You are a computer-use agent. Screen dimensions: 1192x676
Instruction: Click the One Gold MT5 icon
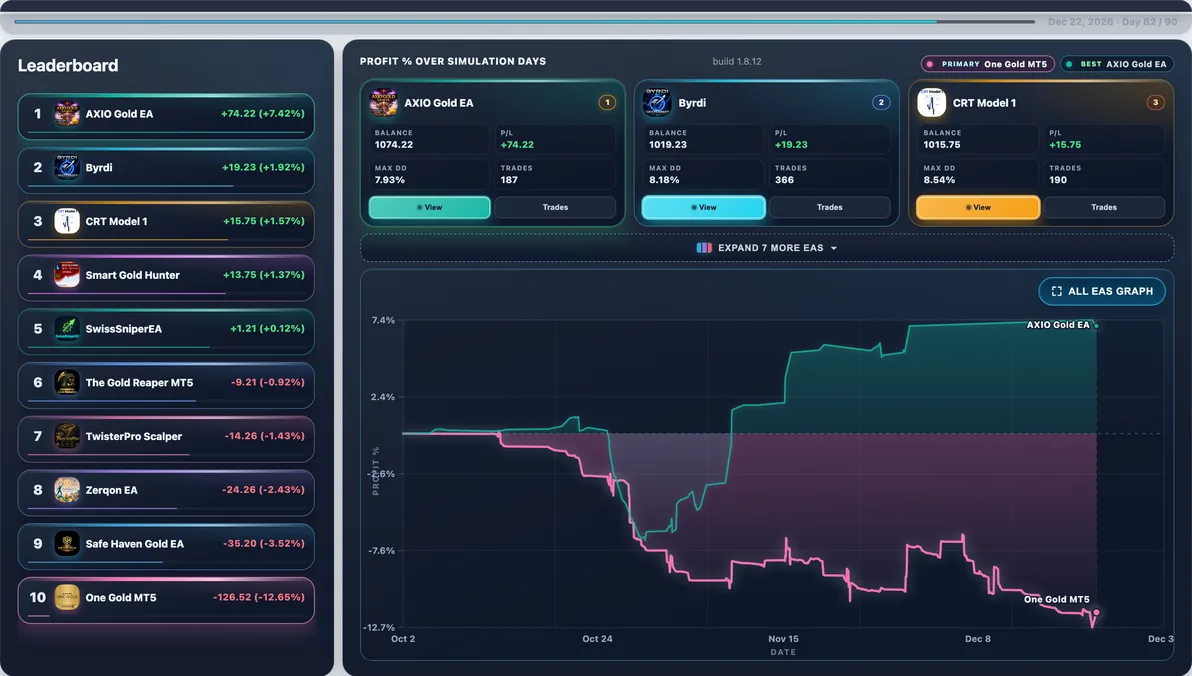(x=67, y=598)
